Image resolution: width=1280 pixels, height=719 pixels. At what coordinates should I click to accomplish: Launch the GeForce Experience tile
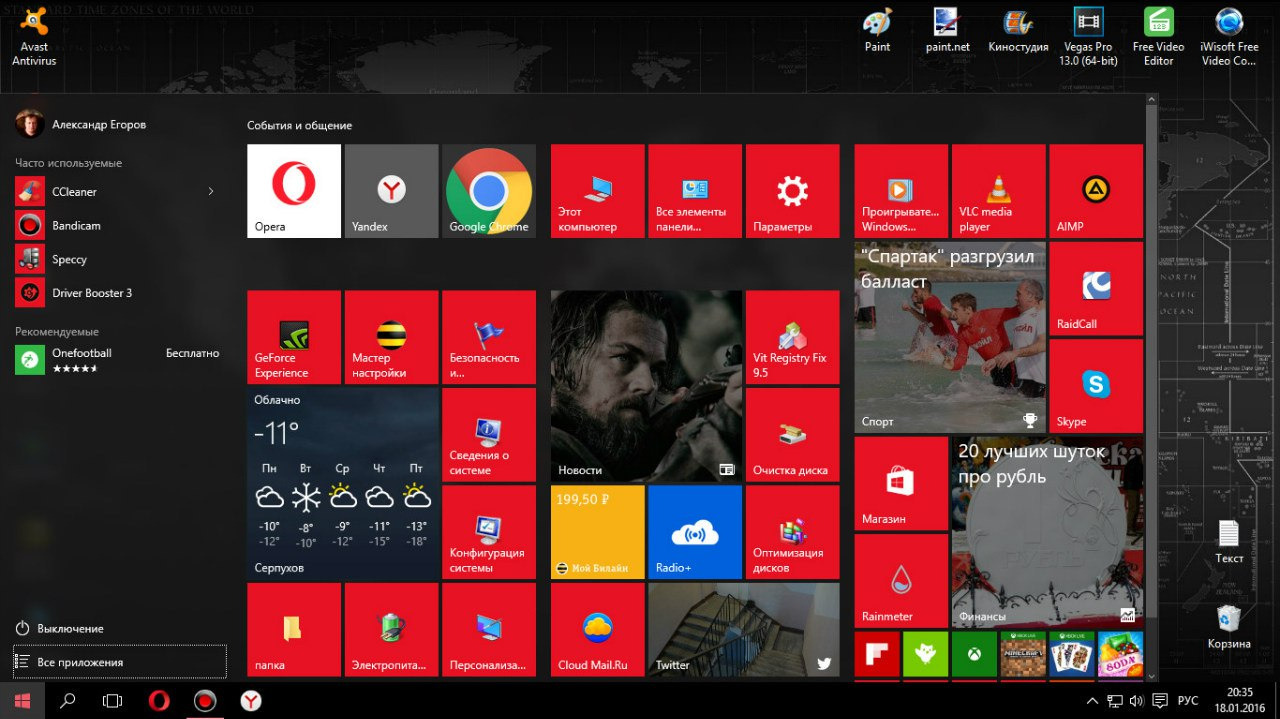(x=293, y=337)
